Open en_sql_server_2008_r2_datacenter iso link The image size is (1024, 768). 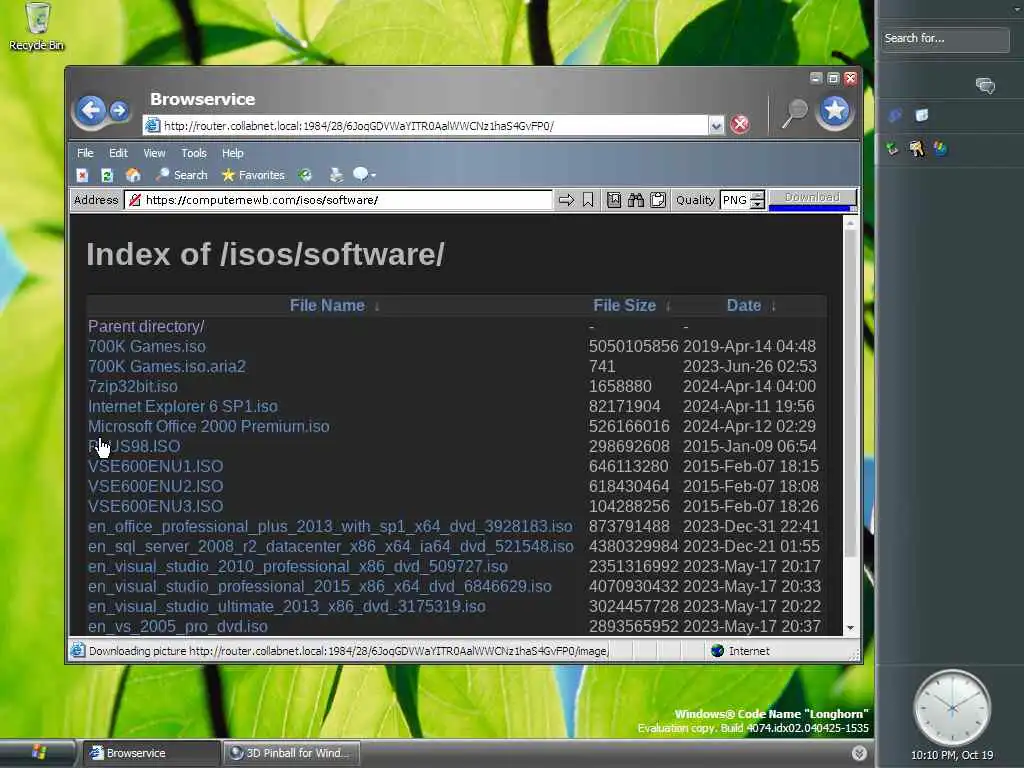pyautogui.click(x=330, y=547)
